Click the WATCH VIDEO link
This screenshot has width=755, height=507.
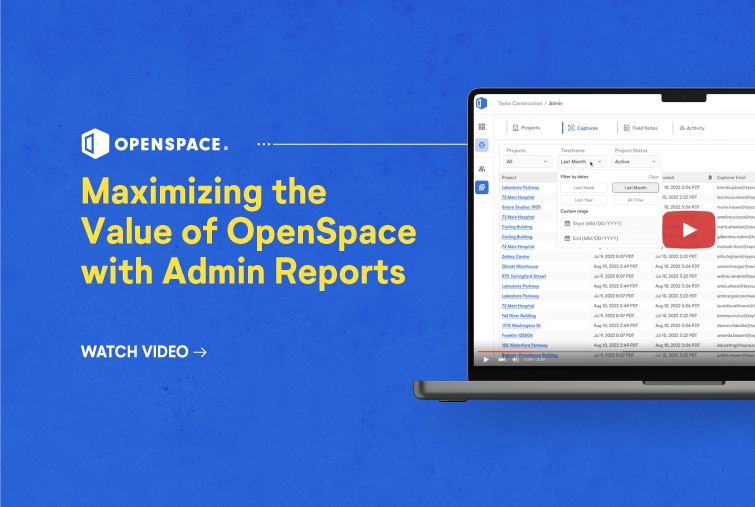tap(143, 352)
